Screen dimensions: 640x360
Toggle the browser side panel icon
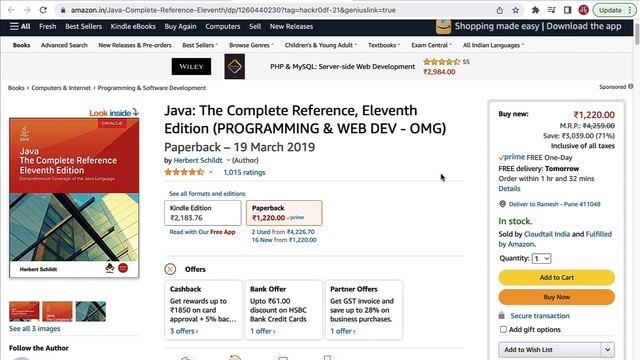(x=567, y=10)
